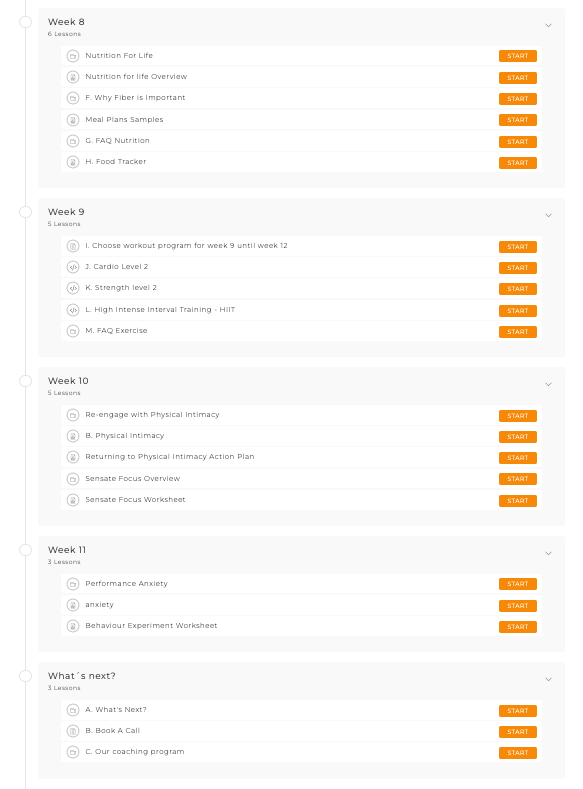
Task: Toggle the What's next progress circle on timeline
Action: pyautogui.click(x=25, y=676)
